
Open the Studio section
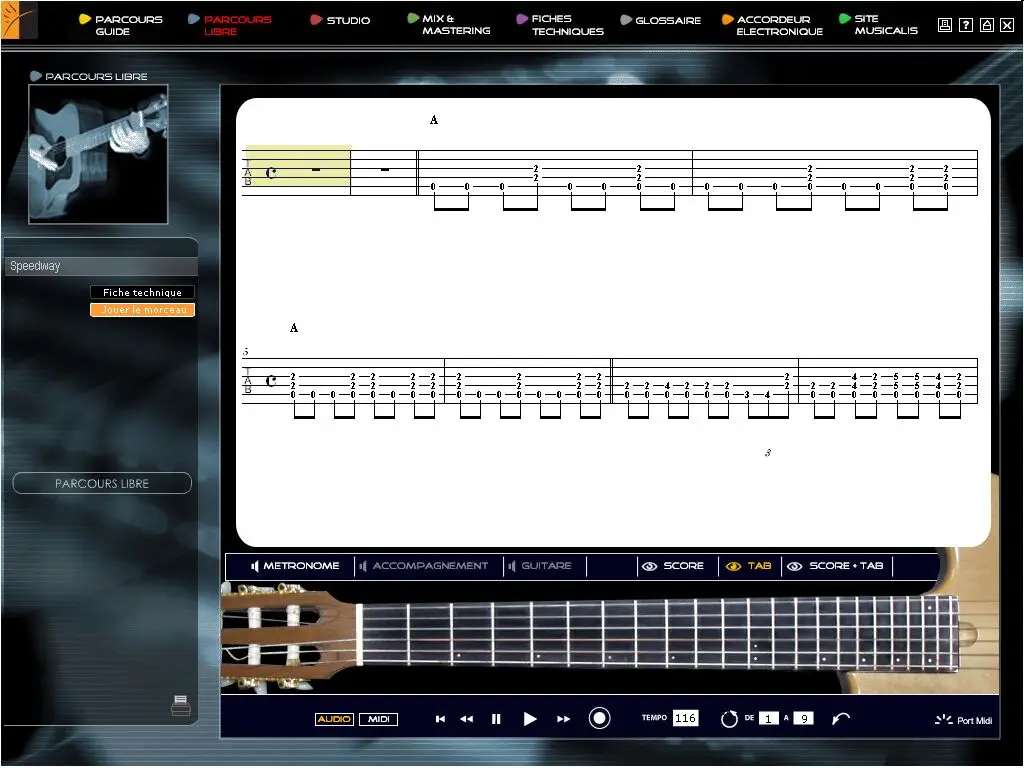coord(340,20)
